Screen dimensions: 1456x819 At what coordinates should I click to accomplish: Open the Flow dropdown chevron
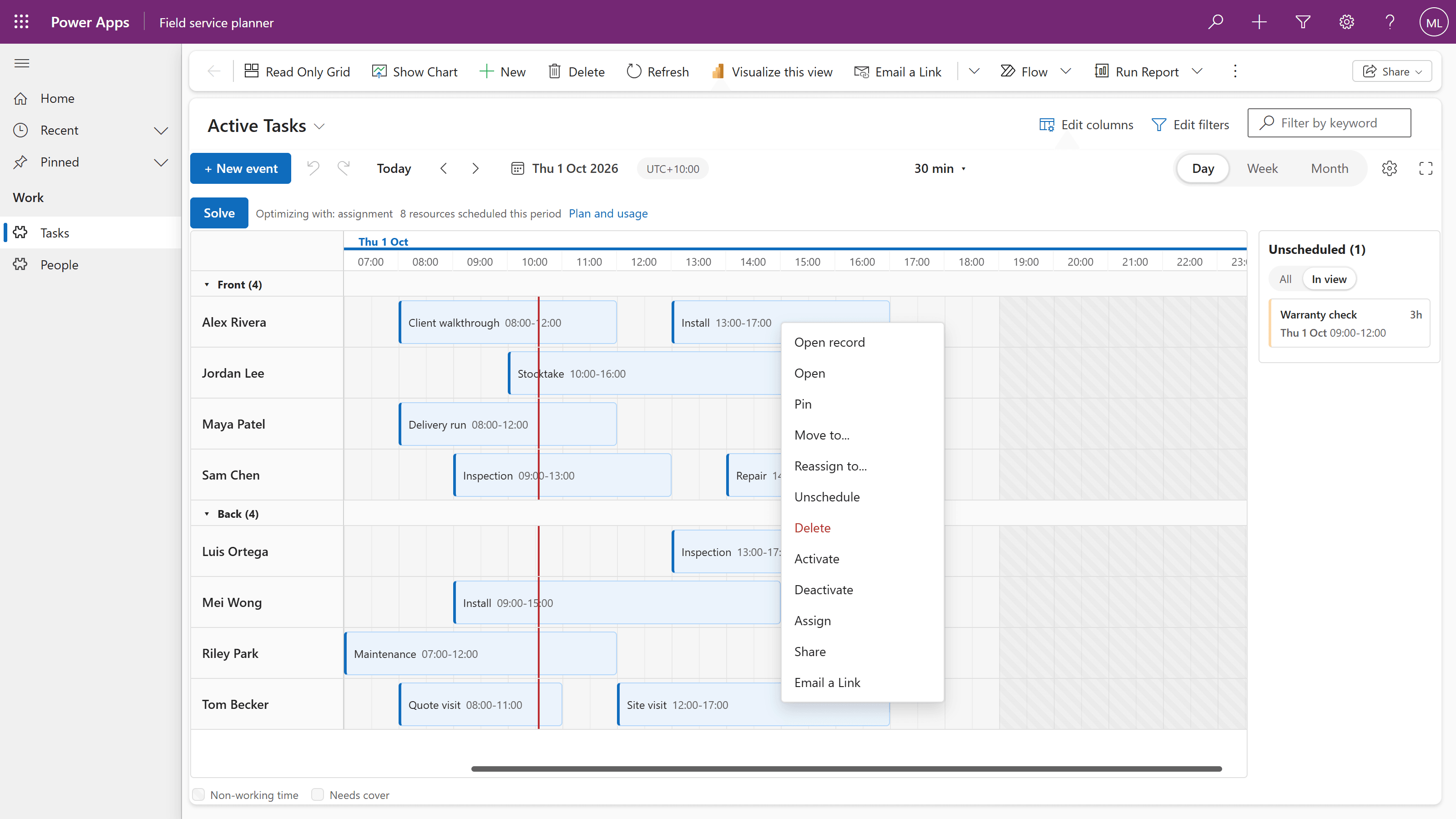[x=1066, y=71]
